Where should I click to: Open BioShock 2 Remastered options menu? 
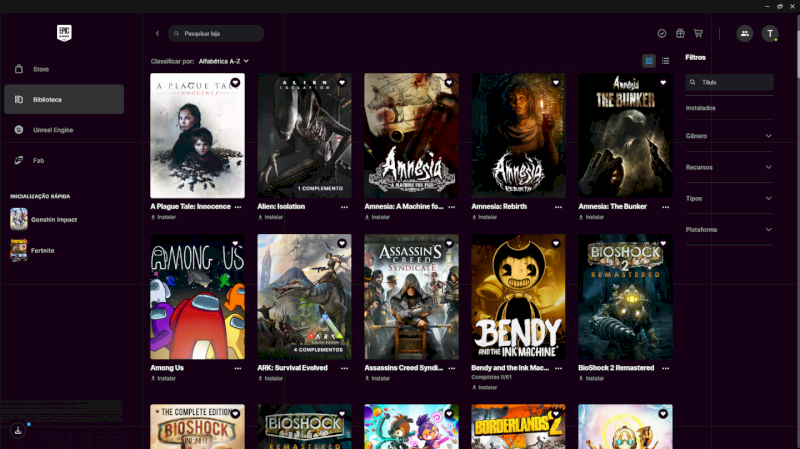click(x=665, y=368)
